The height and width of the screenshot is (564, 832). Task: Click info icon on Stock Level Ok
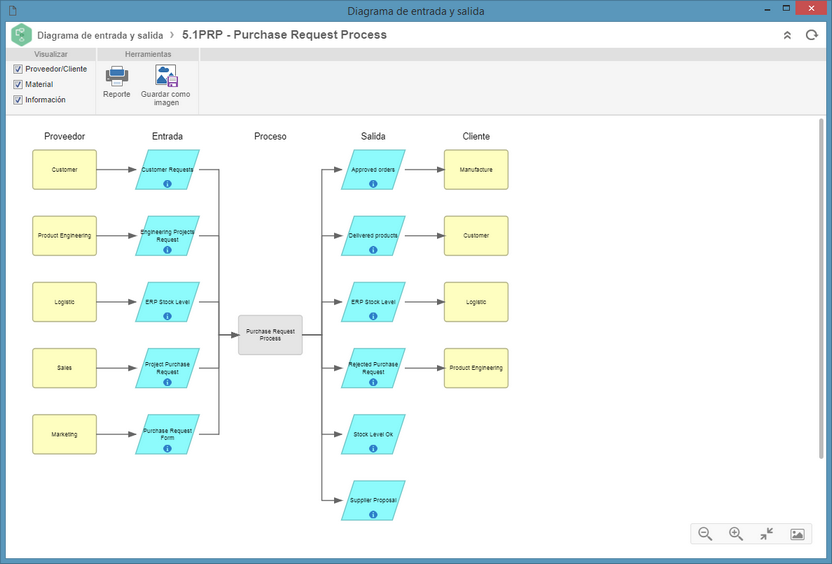click(373, 448)
